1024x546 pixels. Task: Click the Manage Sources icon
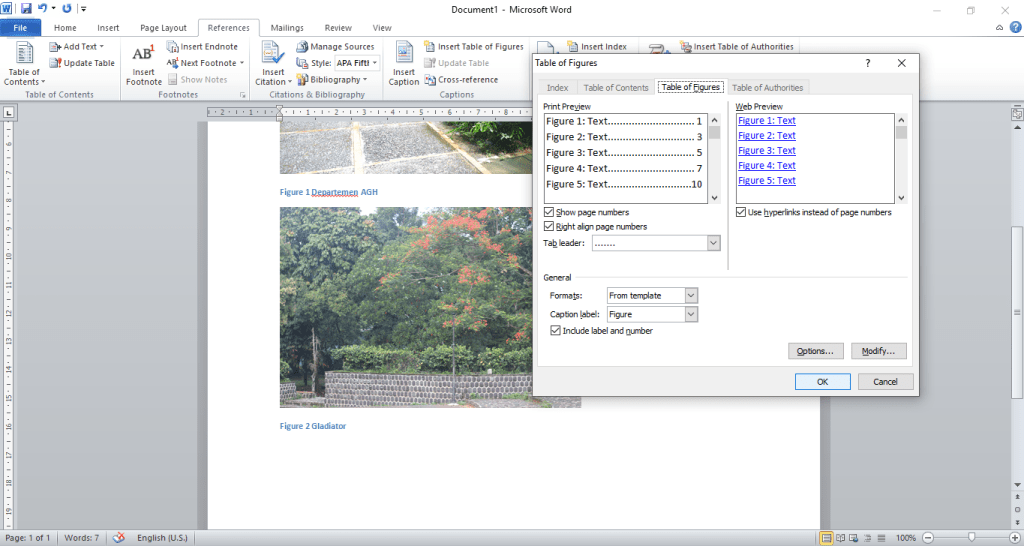(303, 47)
